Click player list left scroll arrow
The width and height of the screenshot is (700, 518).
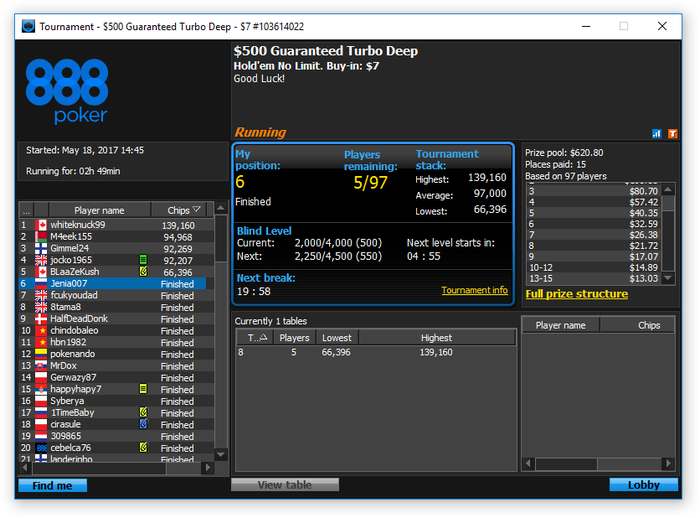click(x=25, y=468)
